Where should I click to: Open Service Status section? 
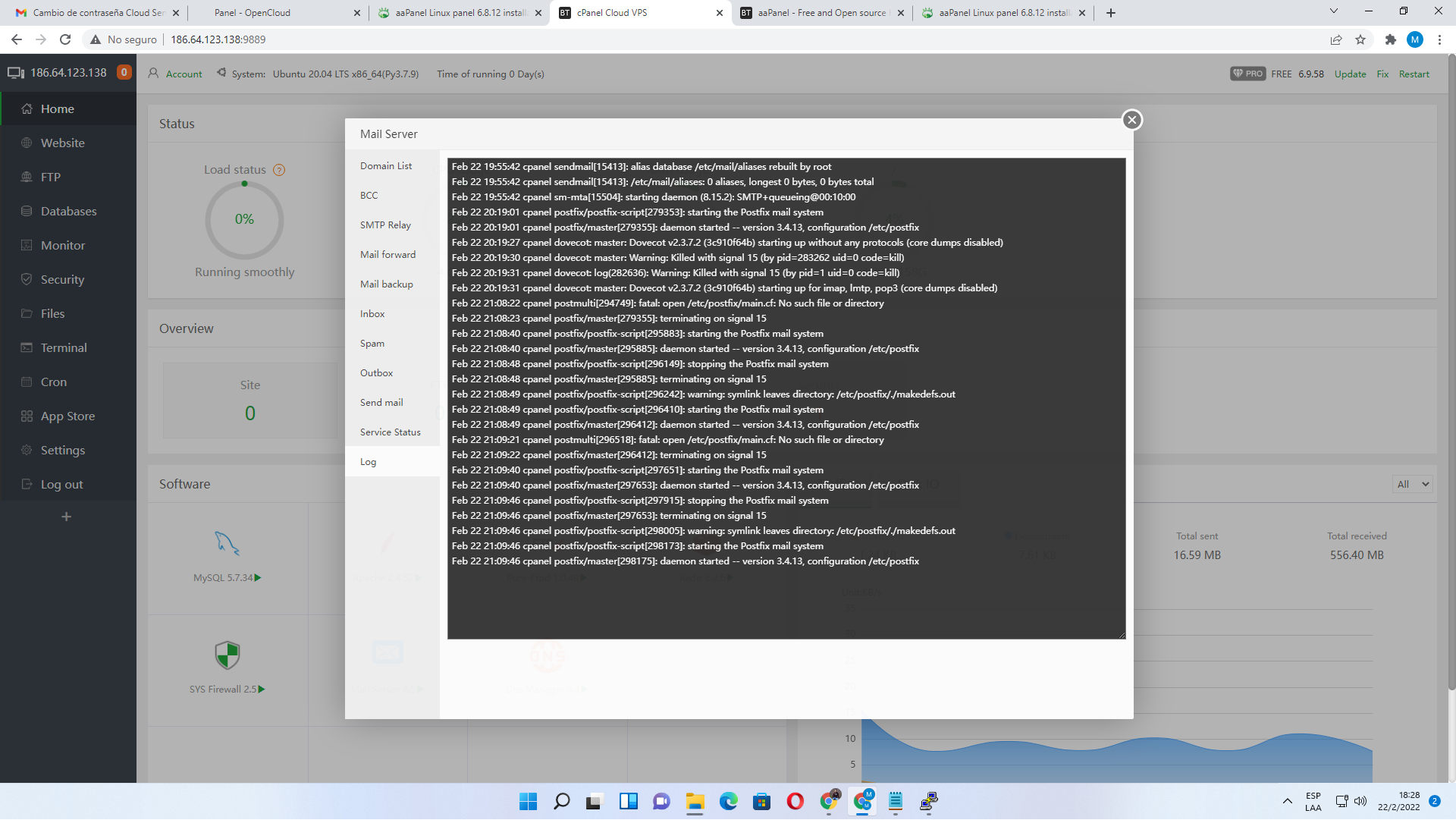390,432
